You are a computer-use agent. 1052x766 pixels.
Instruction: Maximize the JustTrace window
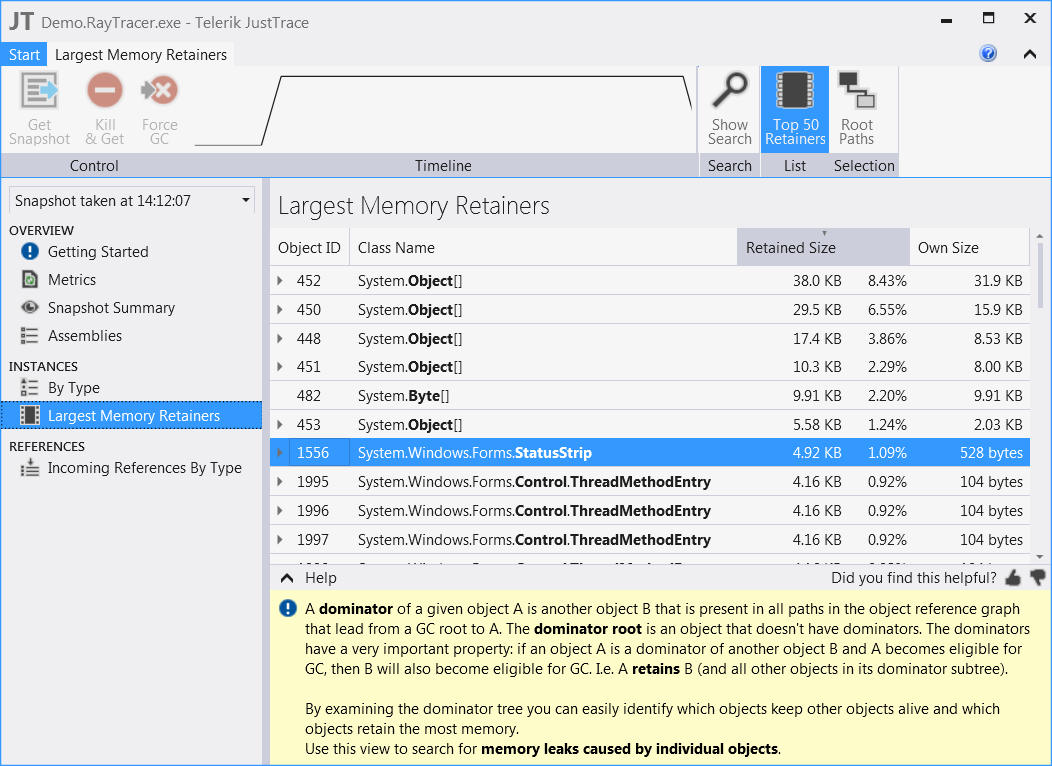pos(988,18)
